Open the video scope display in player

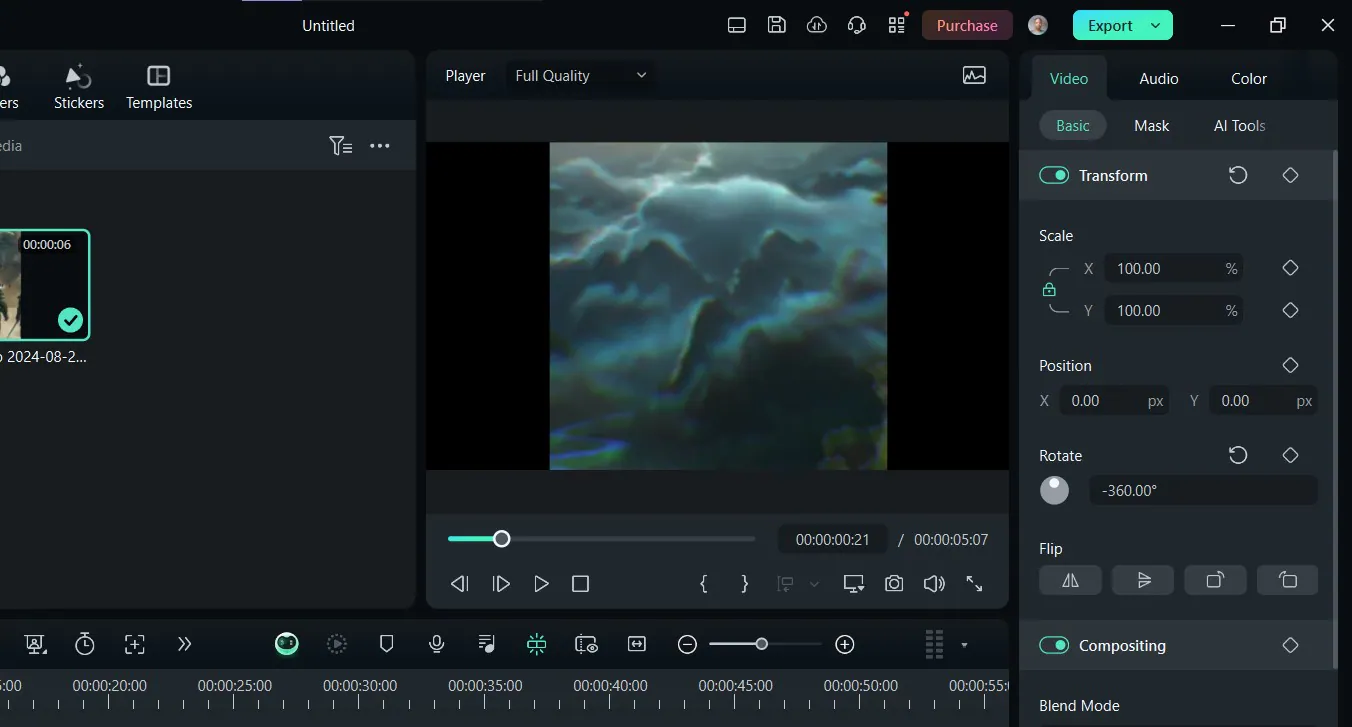tap(974, 75)
